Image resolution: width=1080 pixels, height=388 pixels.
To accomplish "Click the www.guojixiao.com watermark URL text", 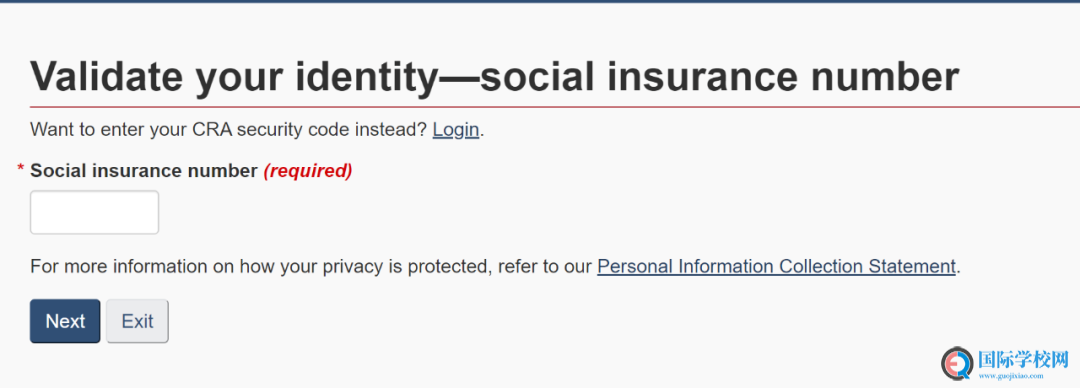I will (1011, 376).
